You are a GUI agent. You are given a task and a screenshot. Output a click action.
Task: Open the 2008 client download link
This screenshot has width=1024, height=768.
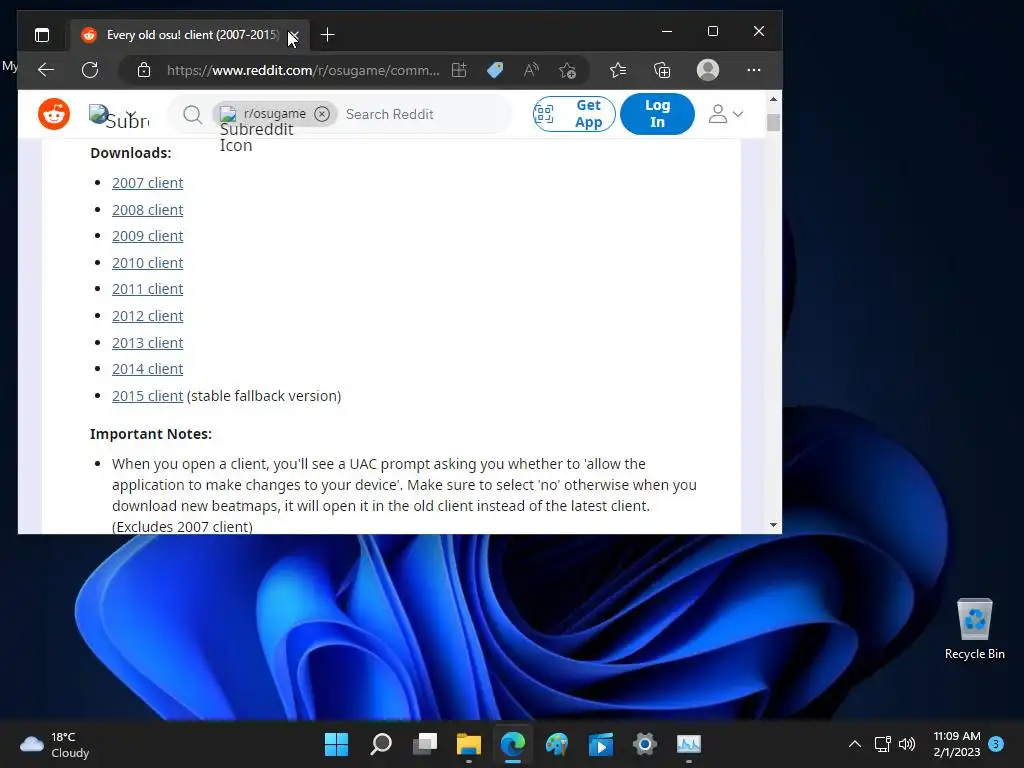point(148,210)
